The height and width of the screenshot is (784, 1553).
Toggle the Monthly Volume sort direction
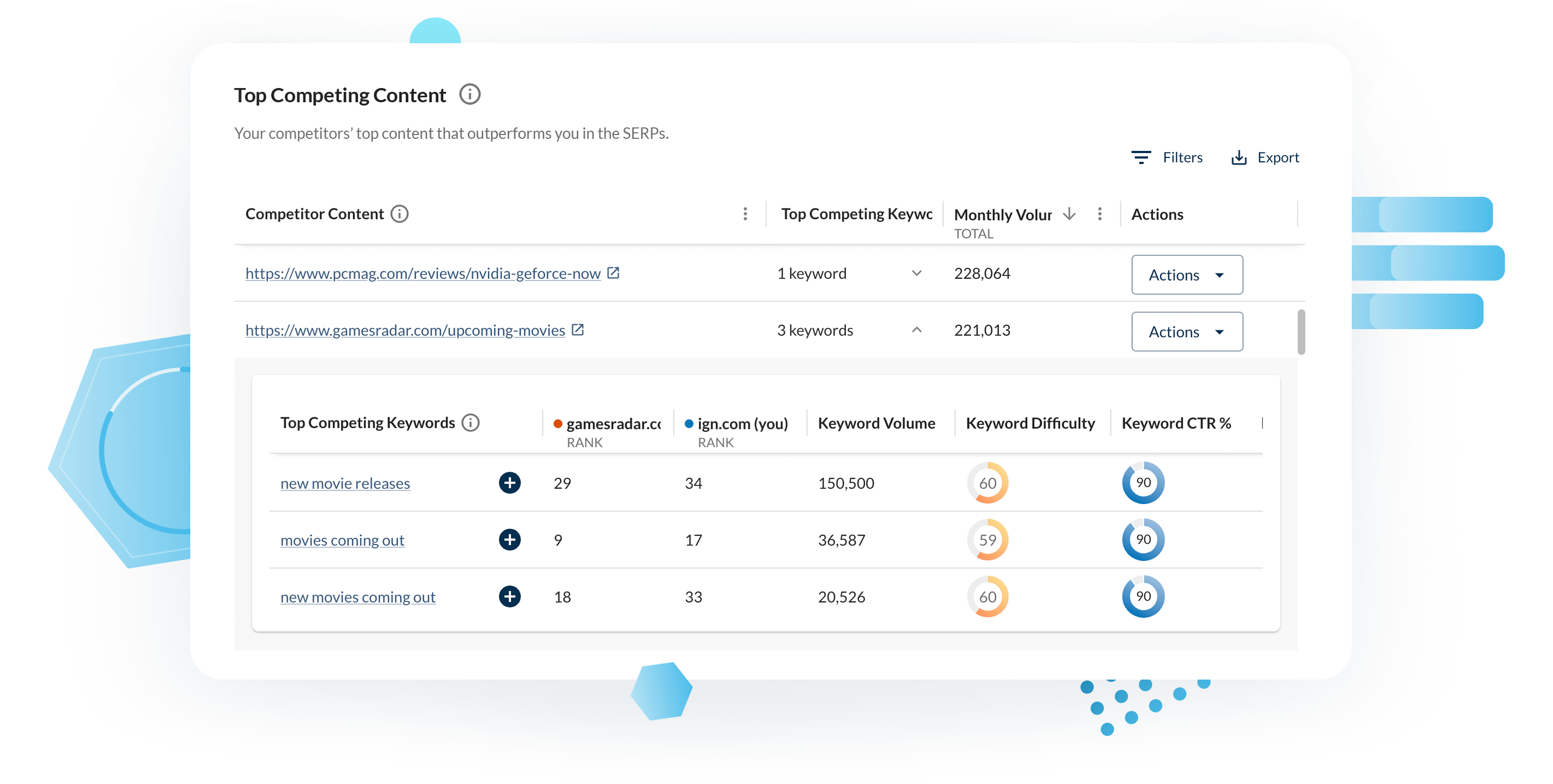click(1069, 214)
